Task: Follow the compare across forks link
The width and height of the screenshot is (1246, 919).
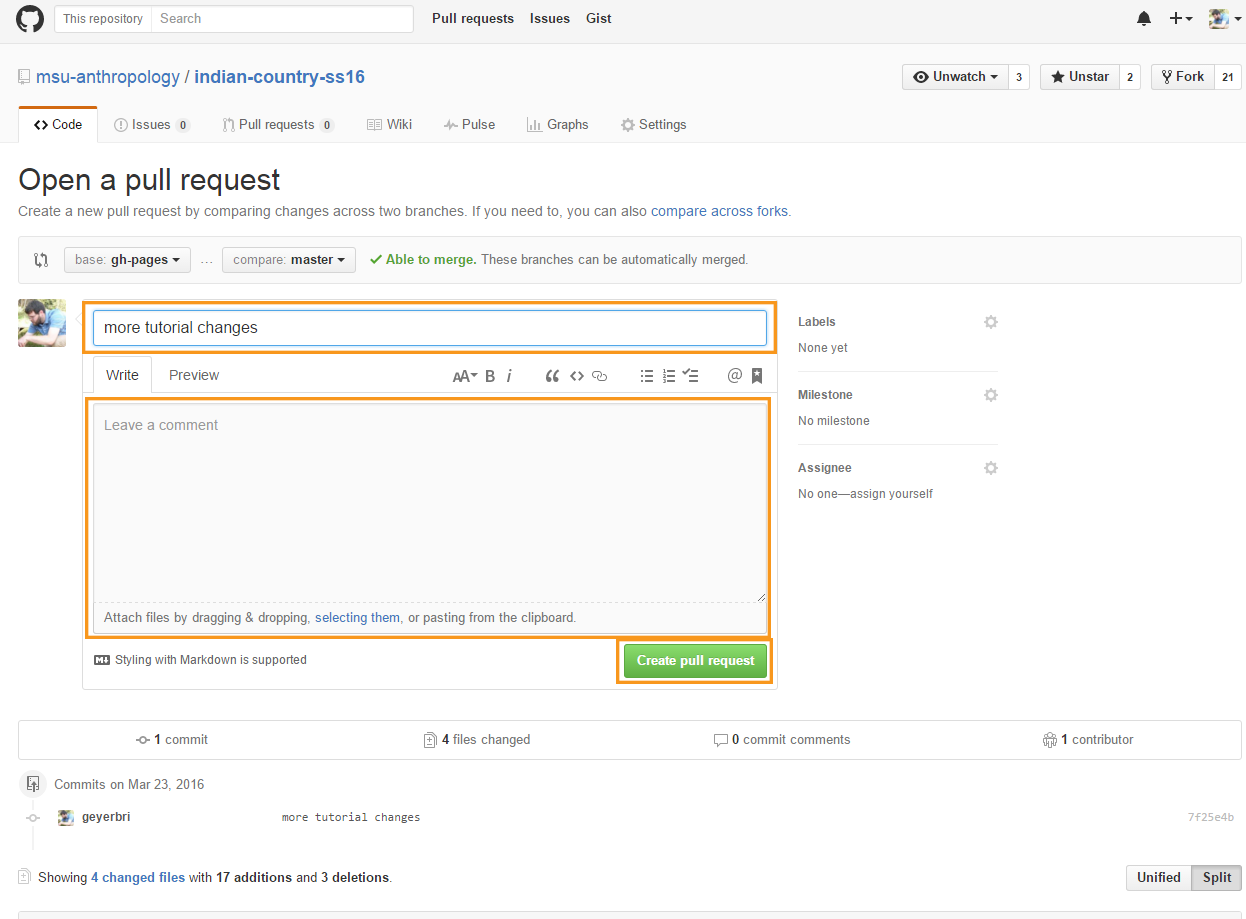Action: click(719, 211)
